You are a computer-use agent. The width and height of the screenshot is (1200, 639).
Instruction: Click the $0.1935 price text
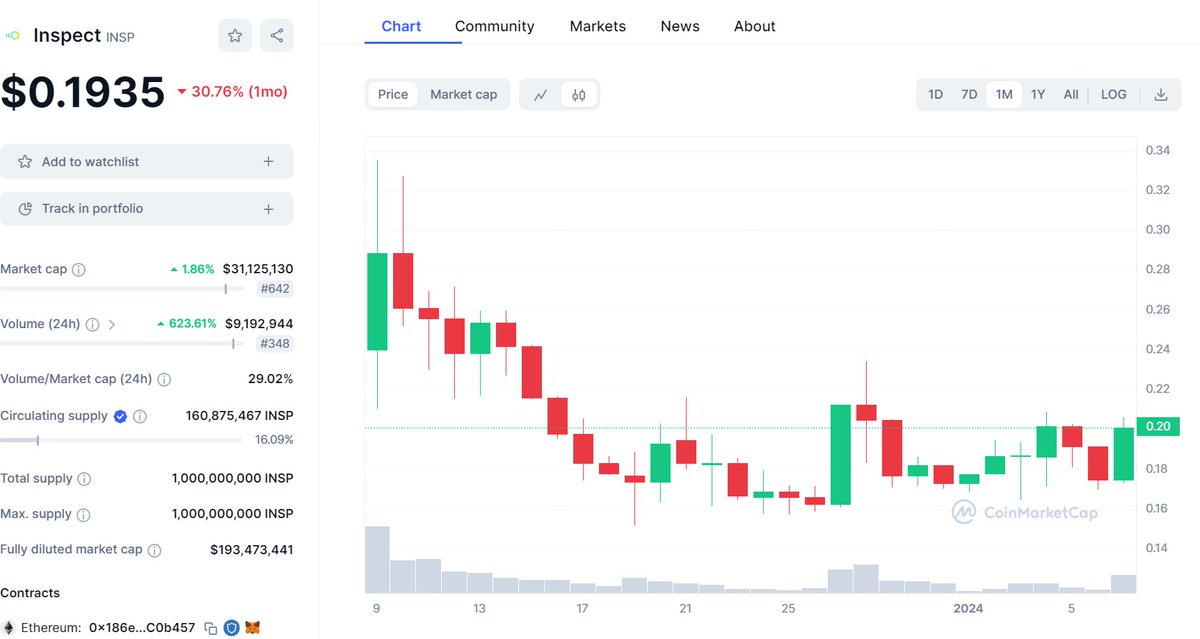point(82,92)
